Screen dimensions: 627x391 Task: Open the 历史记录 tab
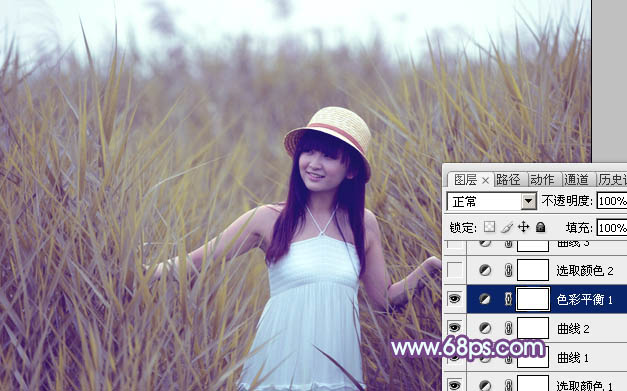coord(612,180)
